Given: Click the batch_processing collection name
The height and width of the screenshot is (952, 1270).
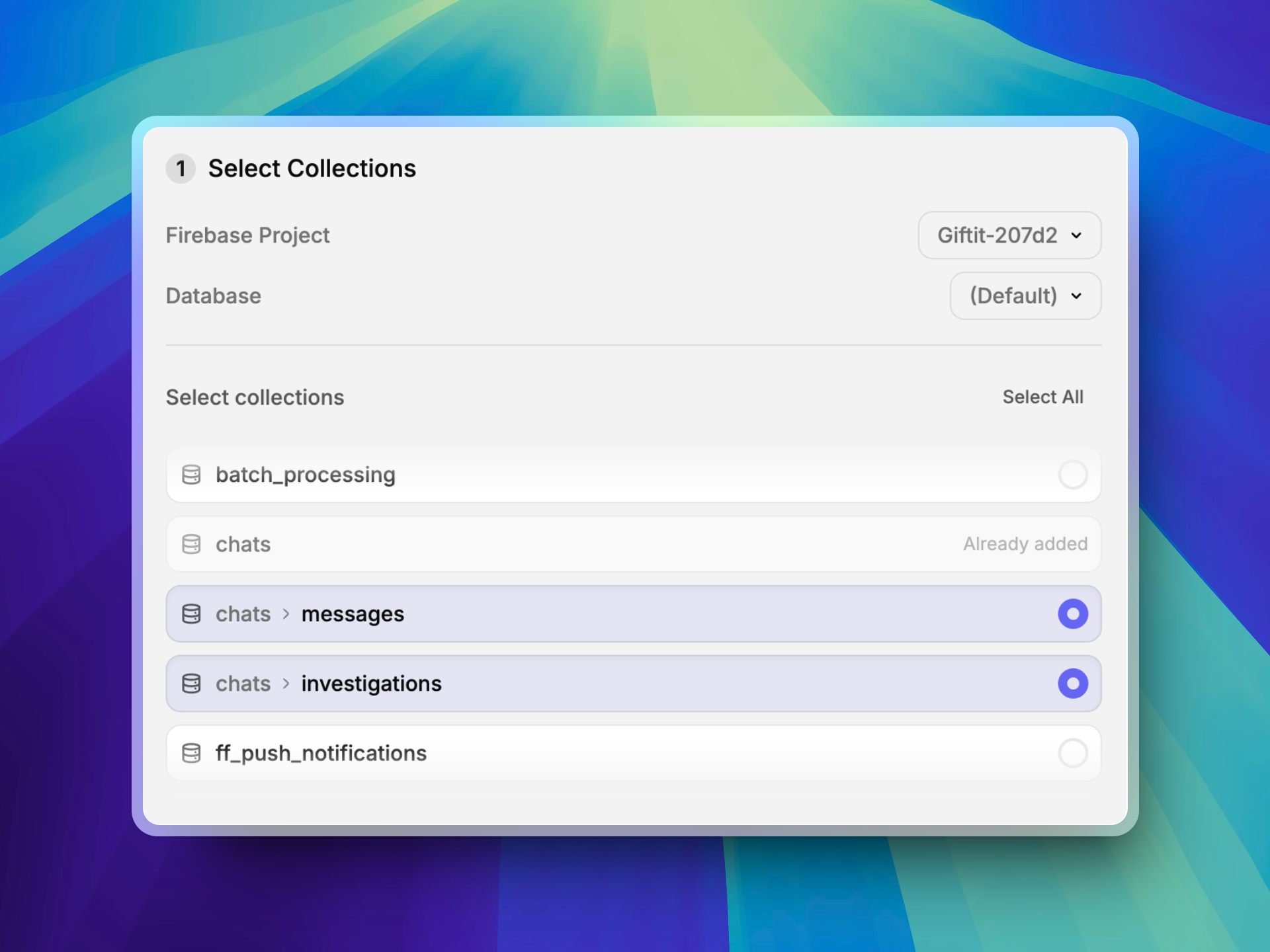Looking at the screenshot, I should [x=306, y=475].
